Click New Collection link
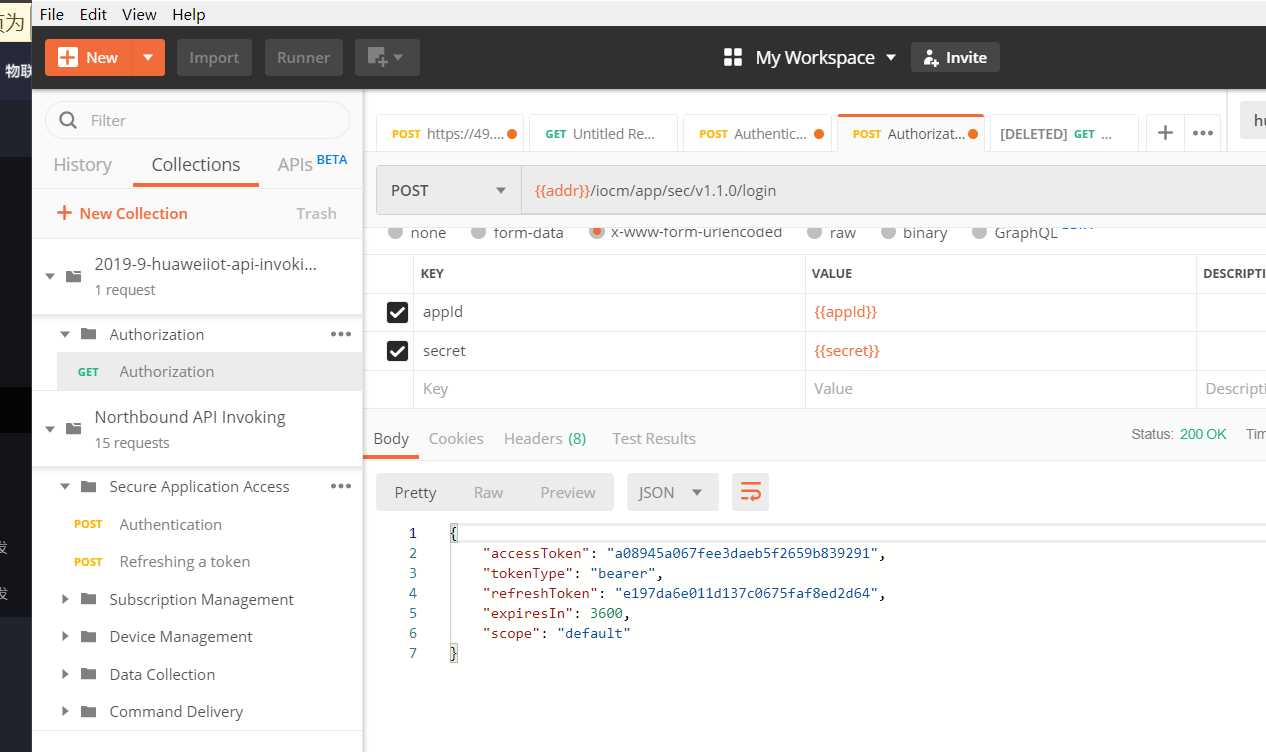 [x=122, y=213]
